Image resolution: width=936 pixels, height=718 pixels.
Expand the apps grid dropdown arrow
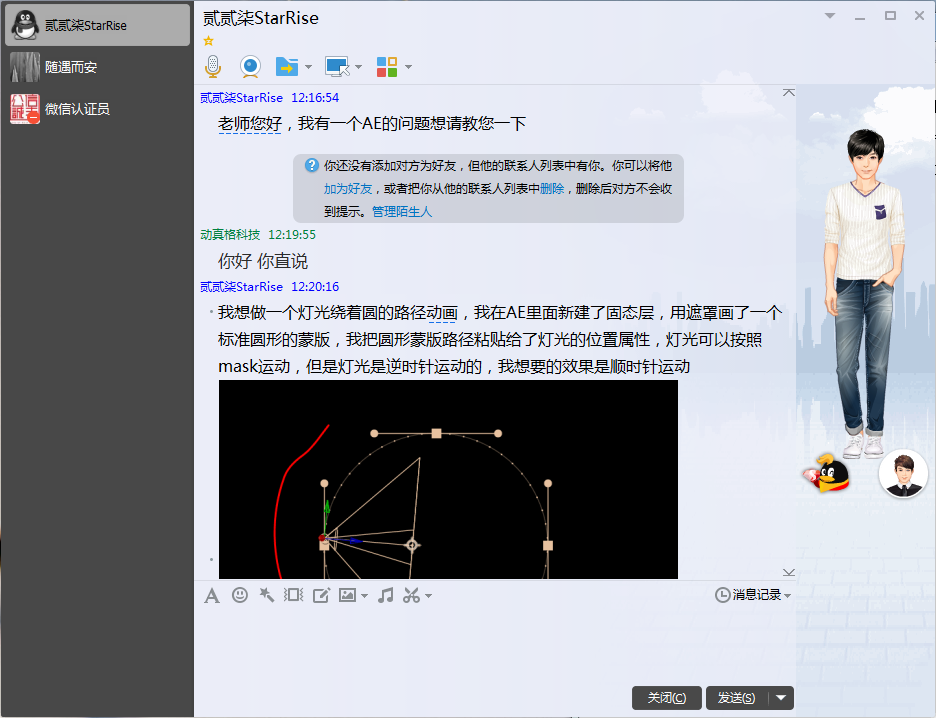[408, 67]
